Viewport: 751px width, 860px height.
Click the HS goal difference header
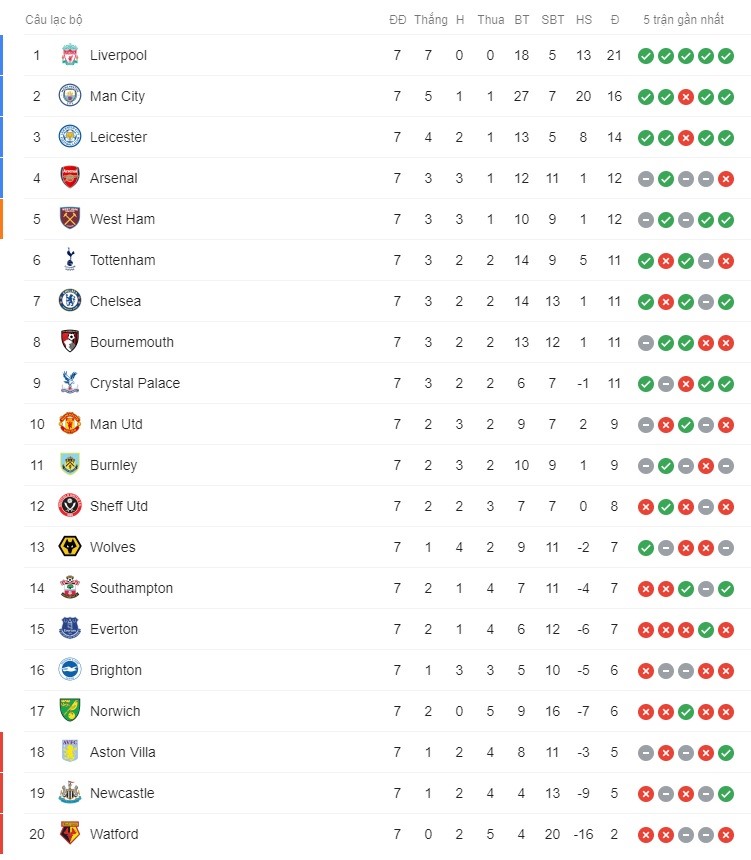pos(584,20)
